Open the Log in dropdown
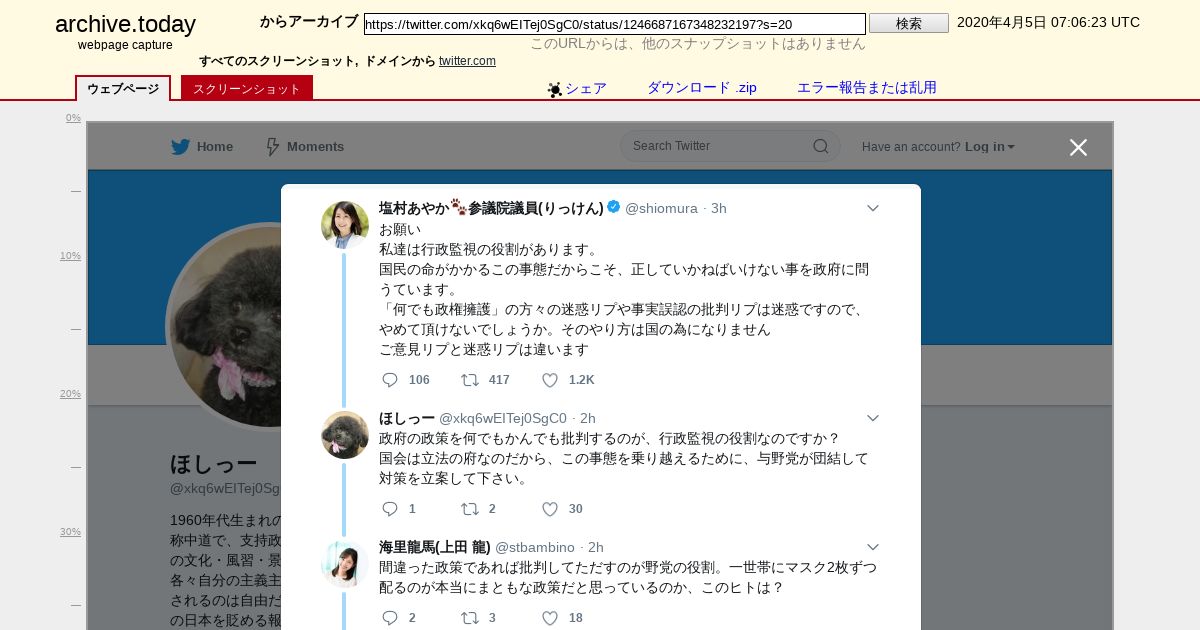Viewport: 1200px width, 630px height. click(990, 147)
